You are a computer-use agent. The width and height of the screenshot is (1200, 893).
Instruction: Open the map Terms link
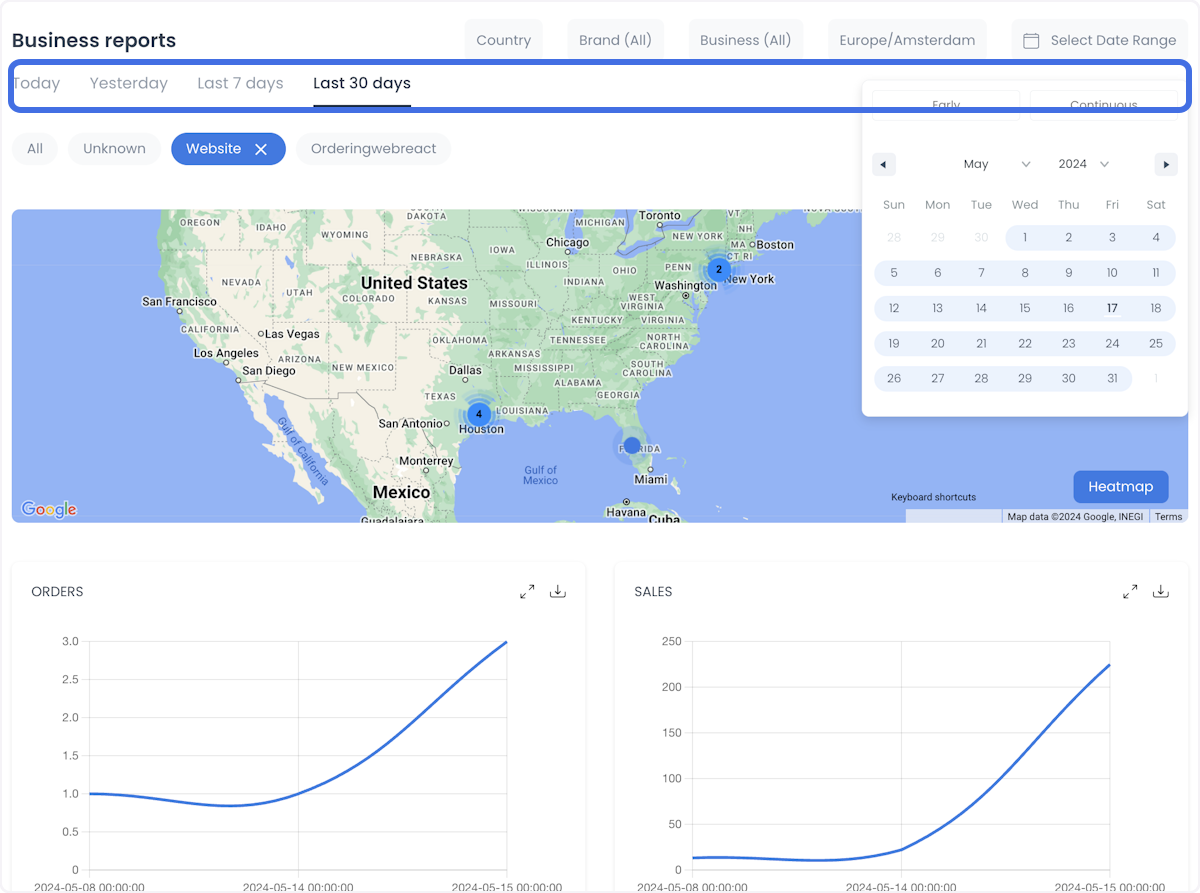pyautogui.click(x=1168, y=517)
